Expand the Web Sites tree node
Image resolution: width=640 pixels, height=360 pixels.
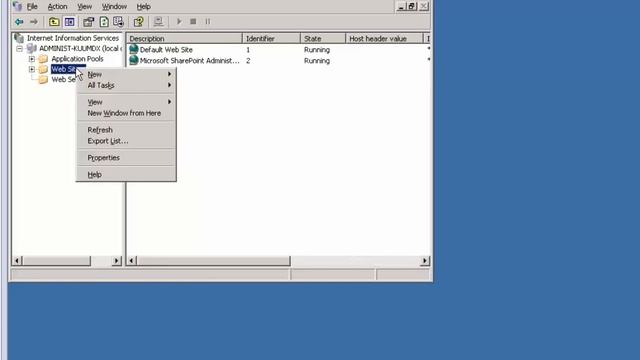[x=31, y=69]
